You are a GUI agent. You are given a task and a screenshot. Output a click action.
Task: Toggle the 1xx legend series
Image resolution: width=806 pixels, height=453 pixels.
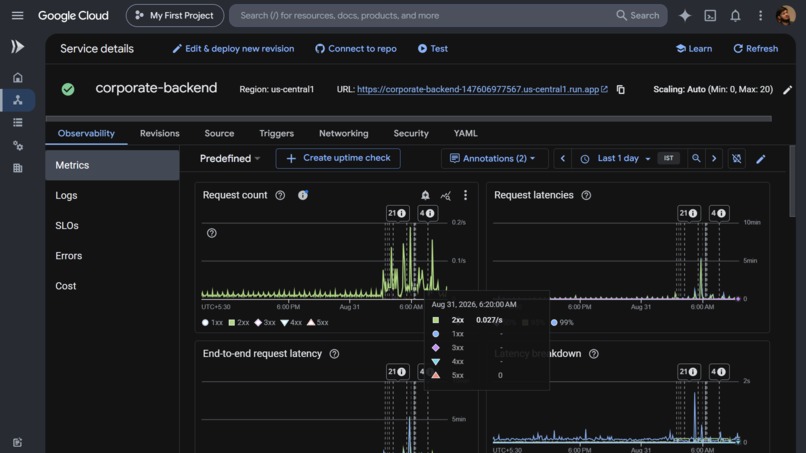[212, 322]
